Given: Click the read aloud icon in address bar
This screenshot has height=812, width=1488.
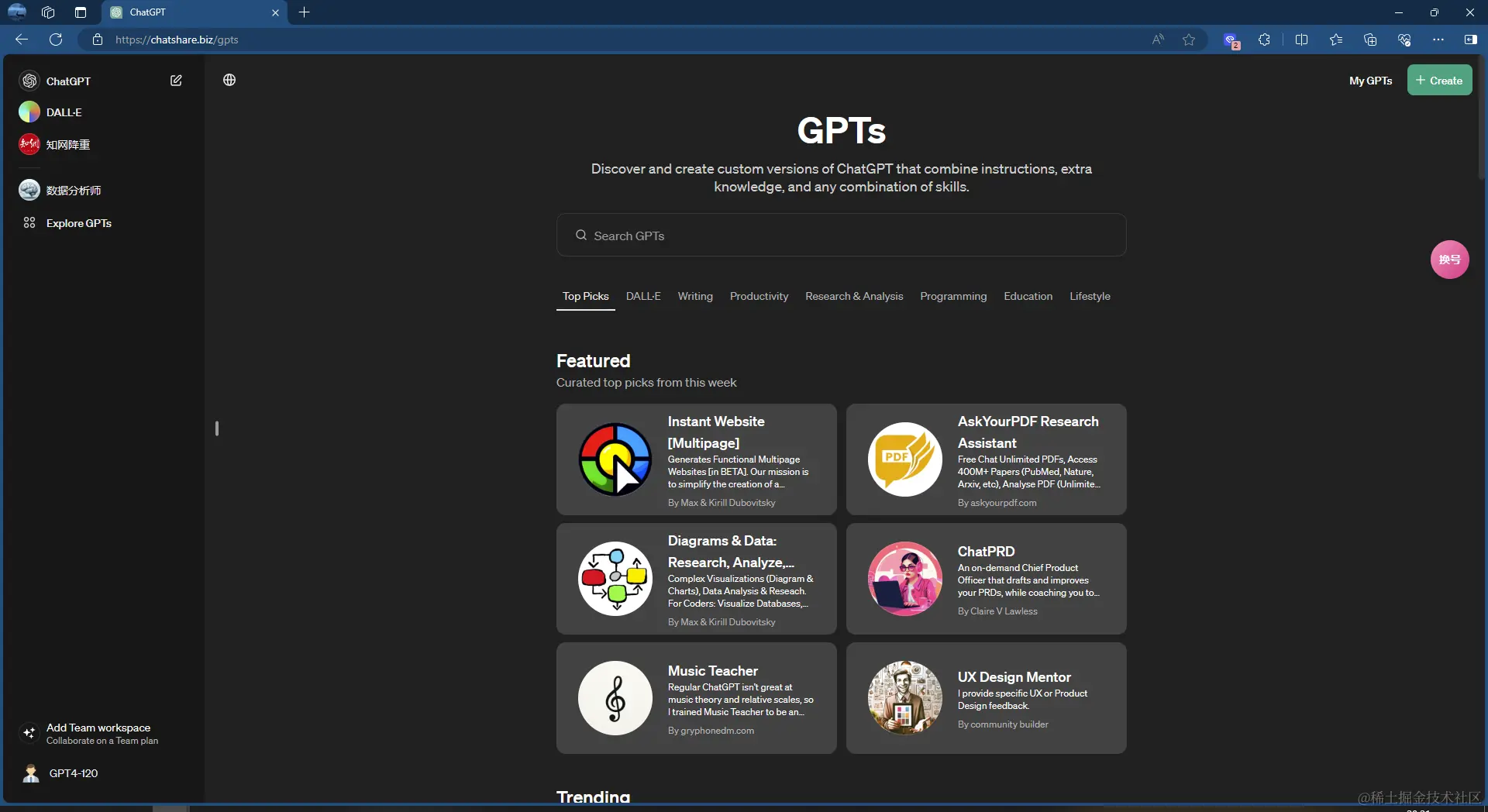Looking at the screenshot, I should pyautogui.click(x=1158, y=40).
